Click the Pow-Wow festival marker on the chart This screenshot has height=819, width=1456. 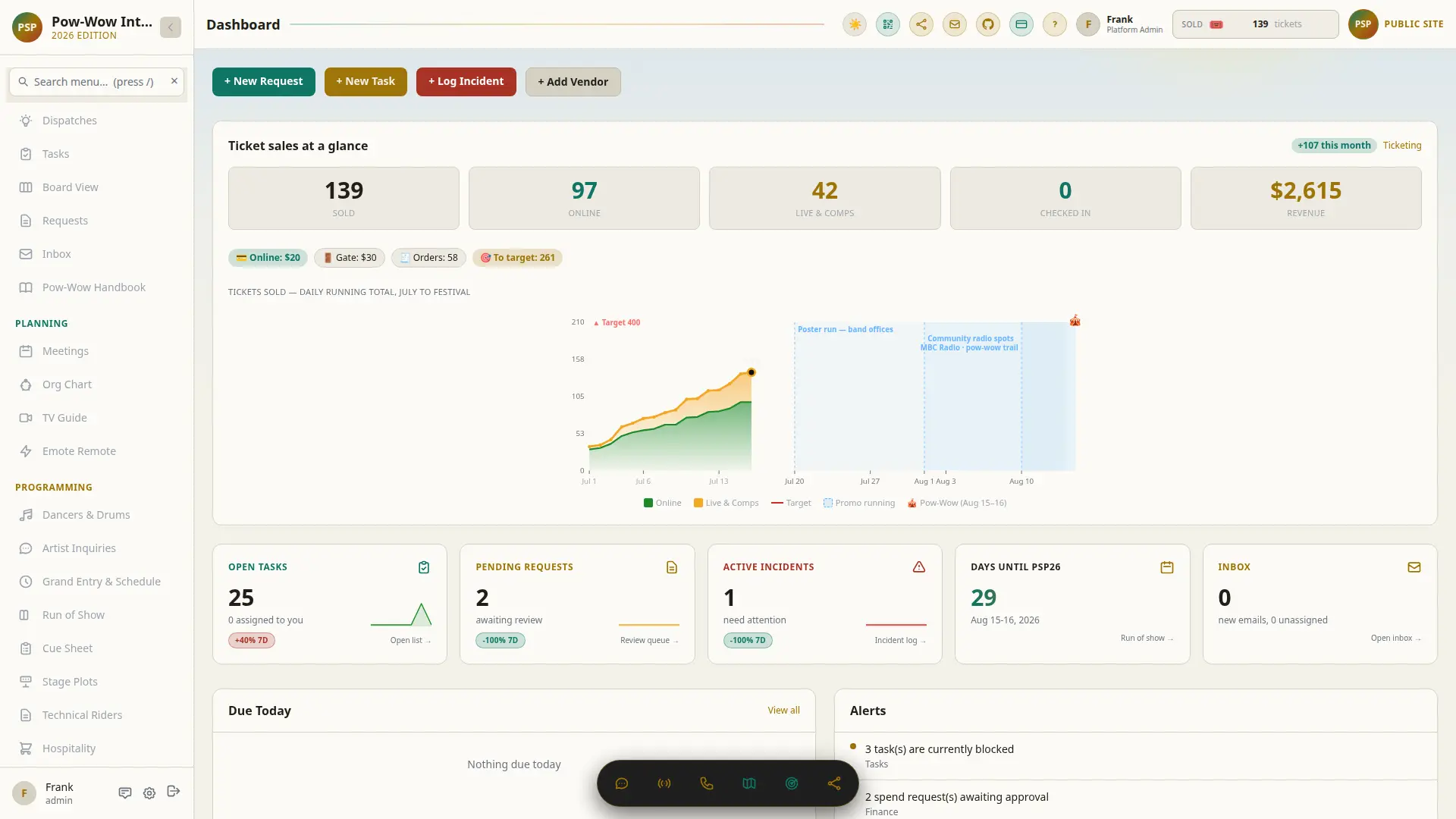point(1075,321)
